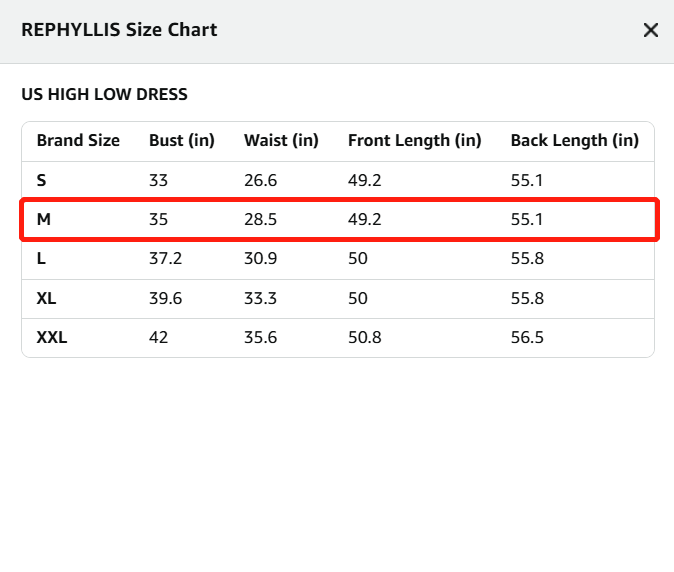The height and width of the screenshot is (572, 674).
Task: Click back length 55.1 in M row
Action: (527, 219)
